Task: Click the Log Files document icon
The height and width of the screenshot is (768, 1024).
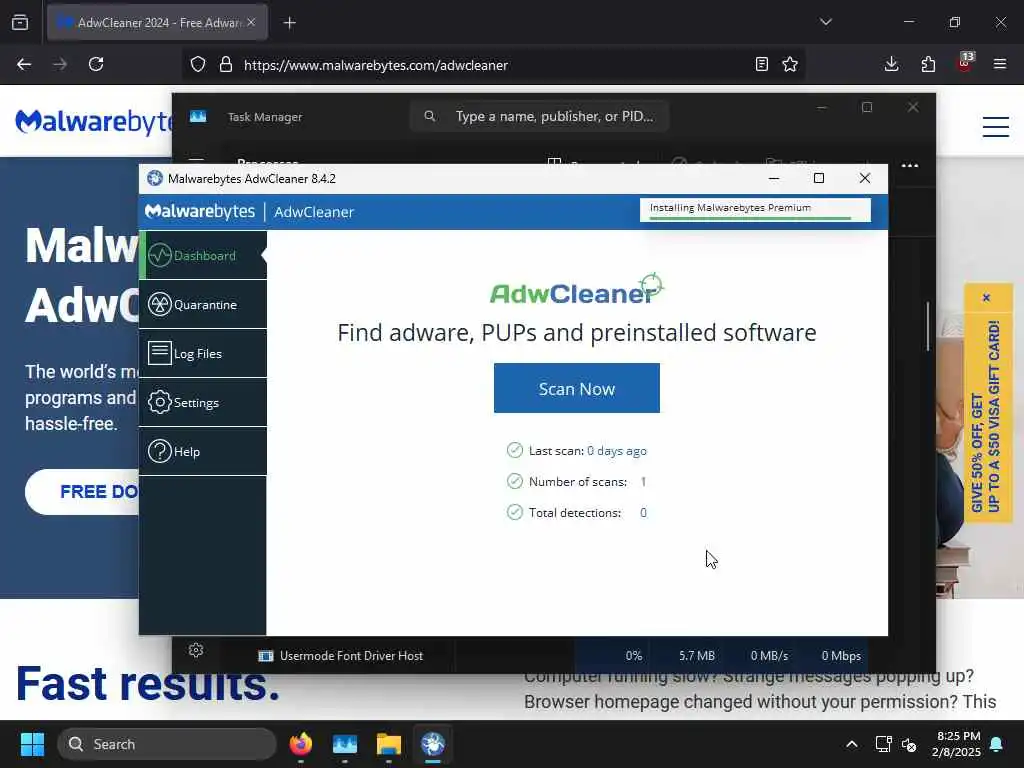Action: coord(159,353)
